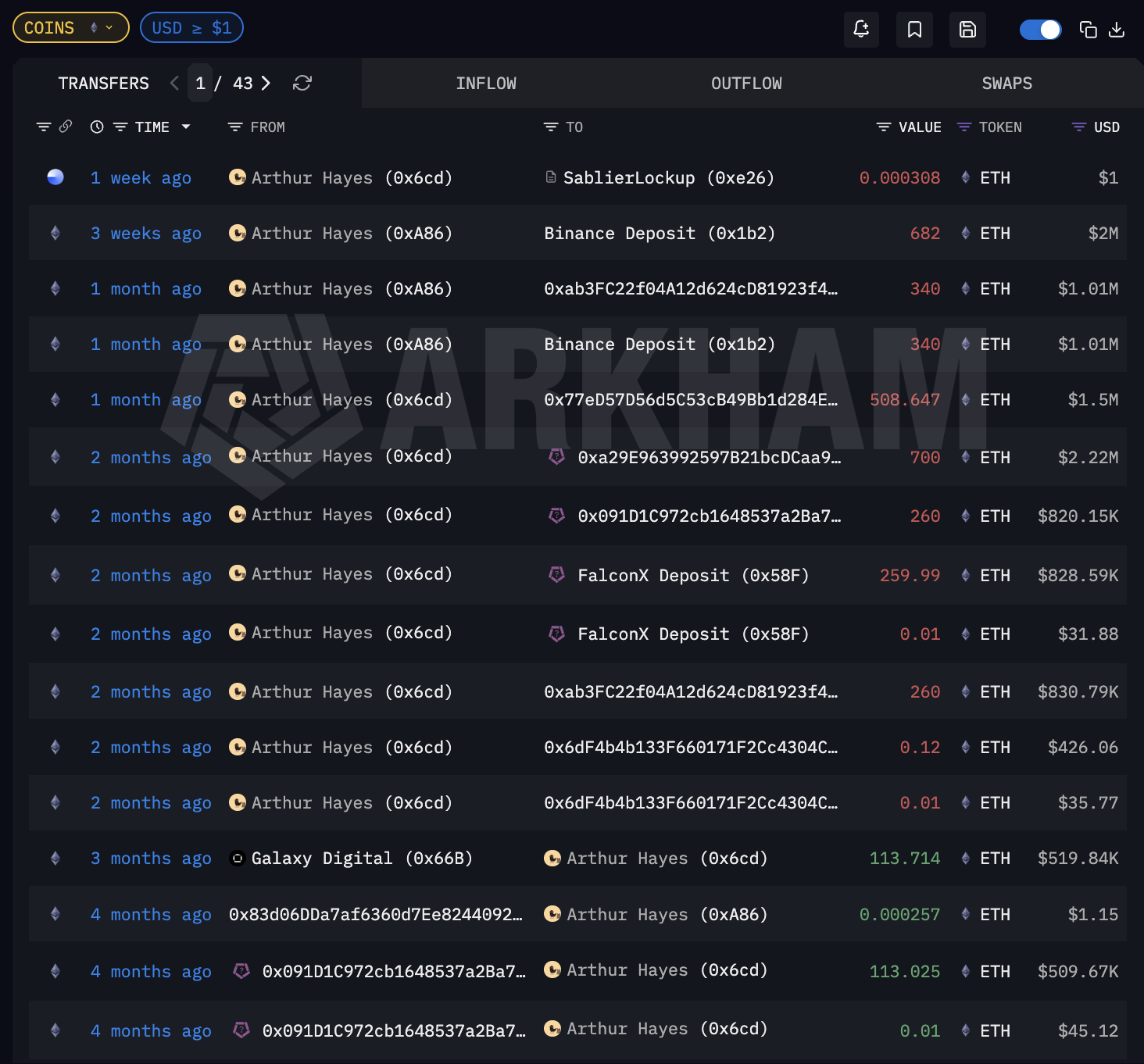The width and height of the screenshot is (1144, 1064).
Task: Open the COINS dropdown filter
Action: tap(71, 27)
